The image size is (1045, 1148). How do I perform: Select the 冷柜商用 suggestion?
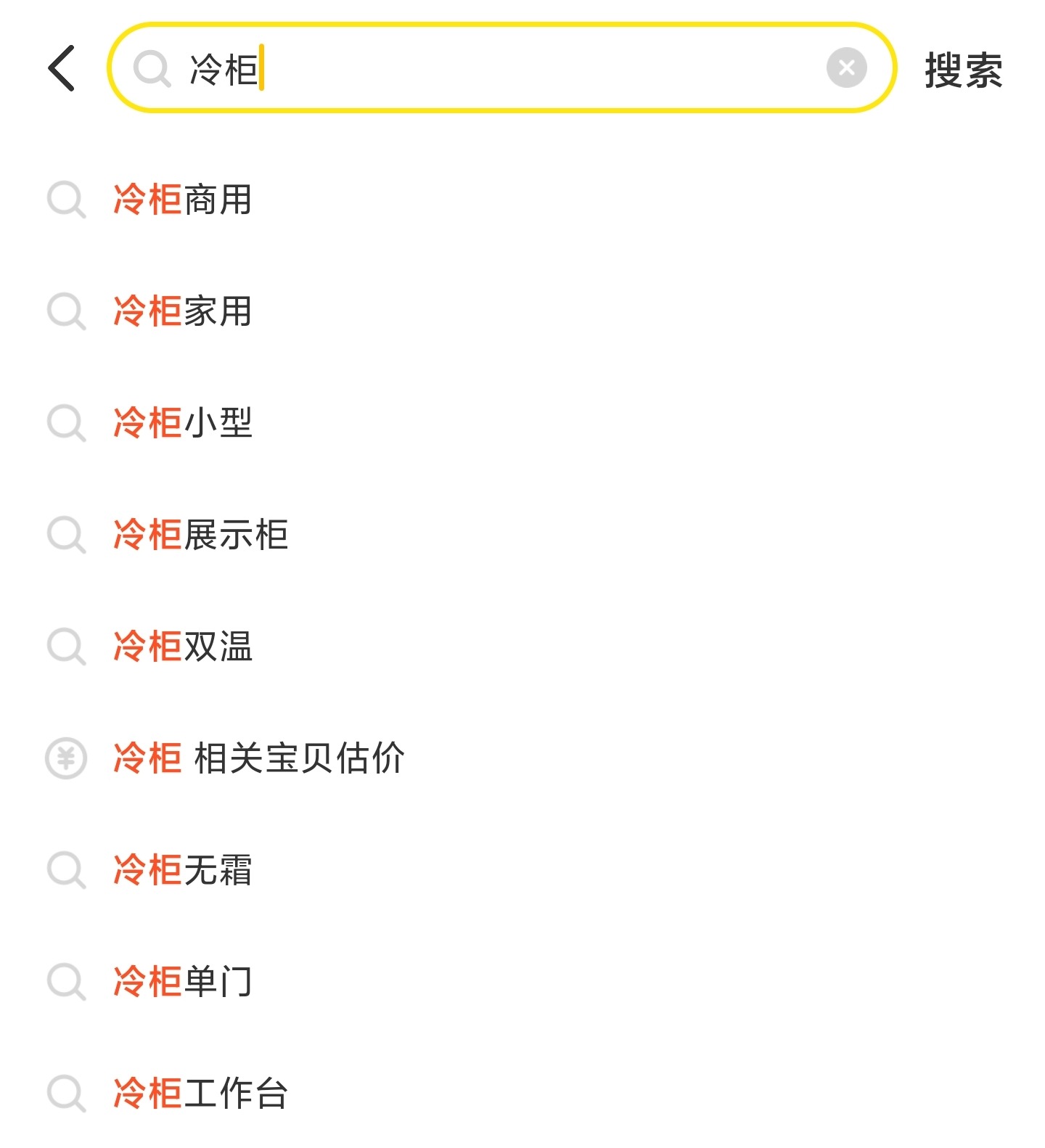tap(183, 200)
